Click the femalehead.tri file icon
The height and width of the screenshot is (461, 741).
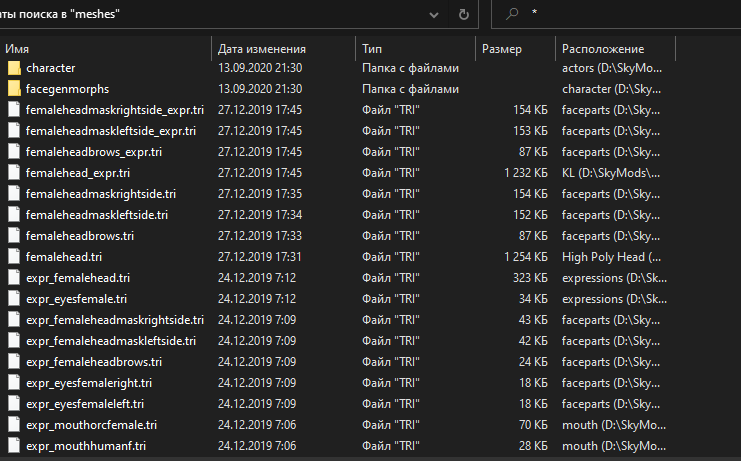[x=14, y=257]
